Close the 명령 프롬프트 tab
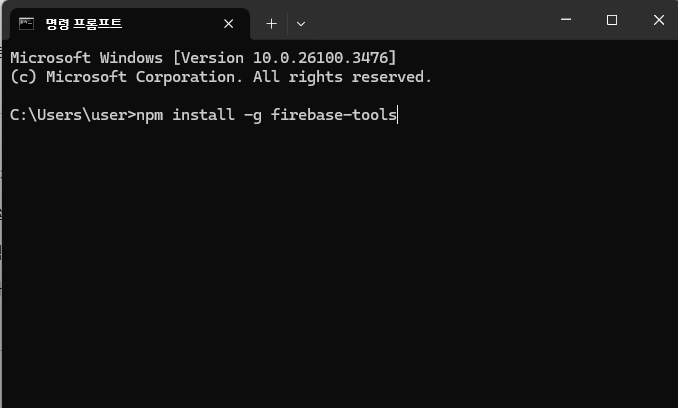678x408 pixels. (229, 24)
